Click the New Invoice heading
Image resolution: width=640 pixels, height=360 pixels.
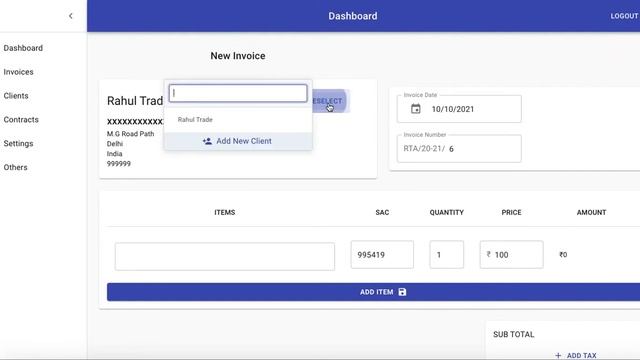[x=238, y=56]
